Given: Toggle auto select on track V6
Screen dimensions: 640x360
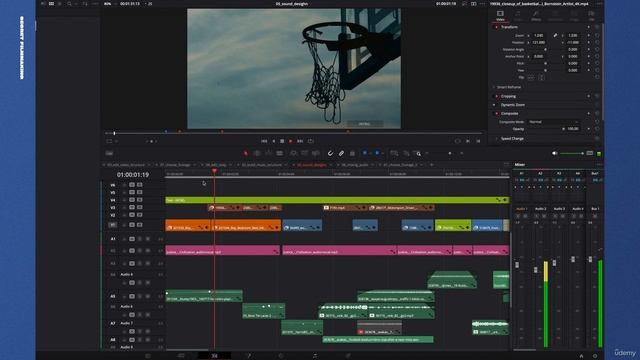Looking at the screenshot, I should (132, 185).
